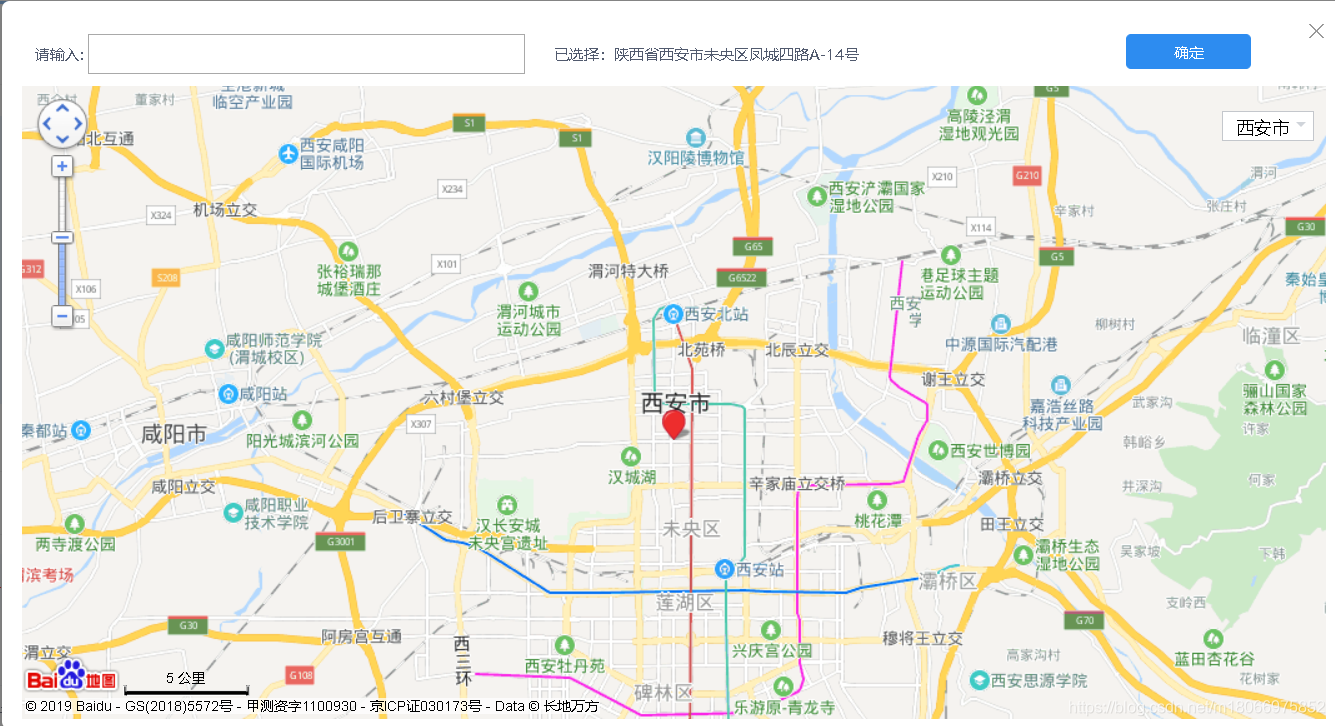Pan map left with navigation arrow

click(x=46, y=123)
